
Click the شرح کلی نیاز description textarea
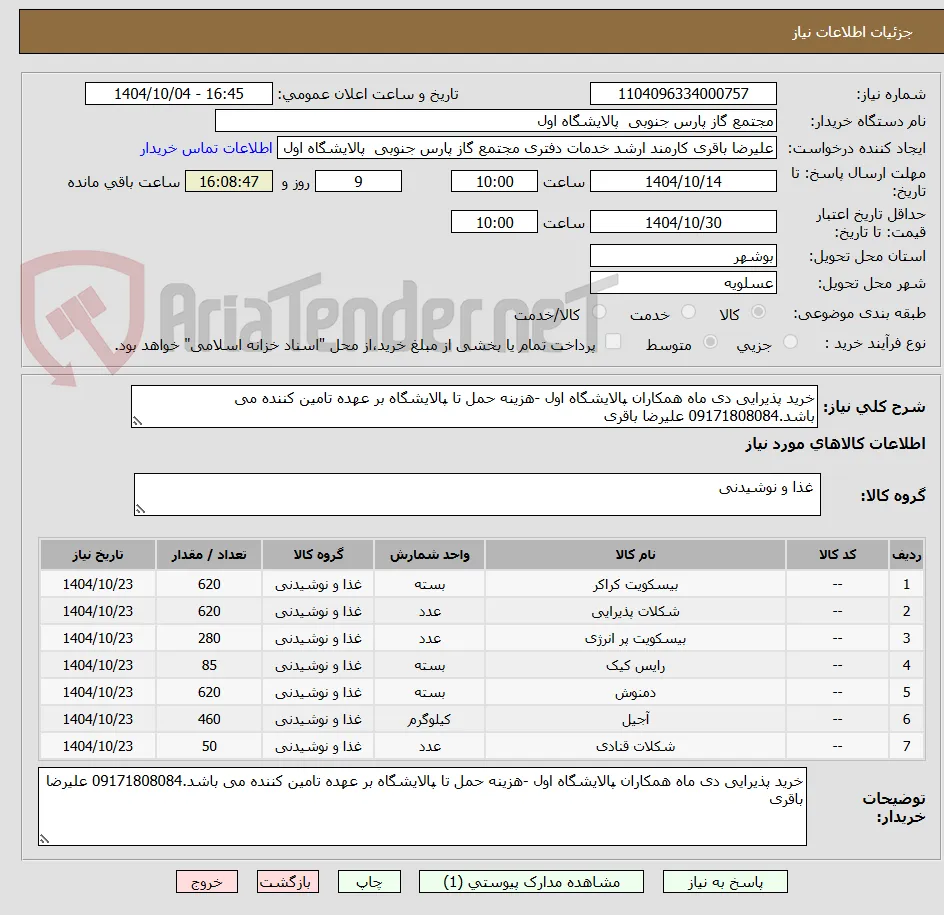coord(474,407)
